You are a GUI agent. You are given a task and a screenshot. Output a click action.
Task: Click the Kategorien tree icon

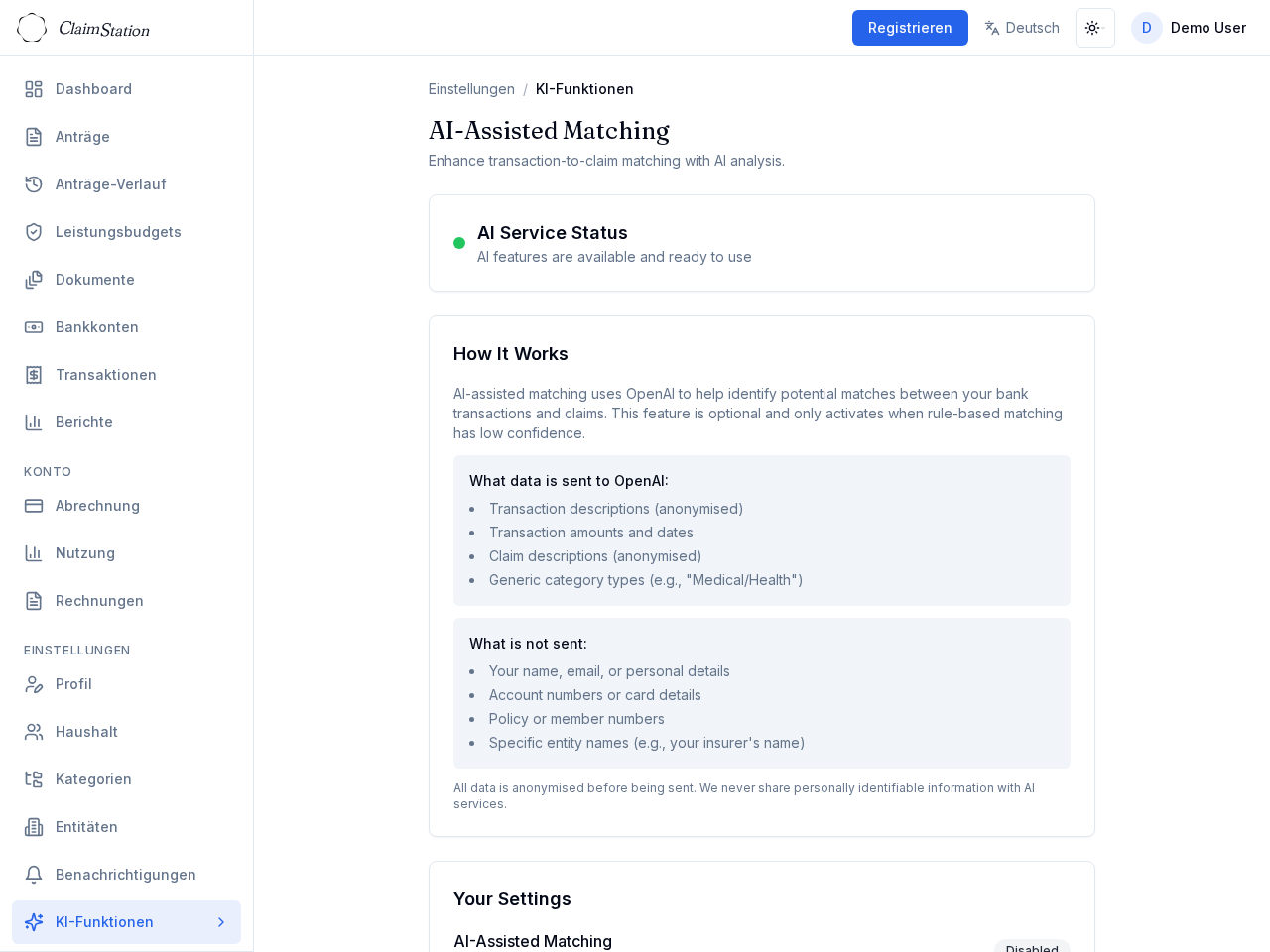34,779
